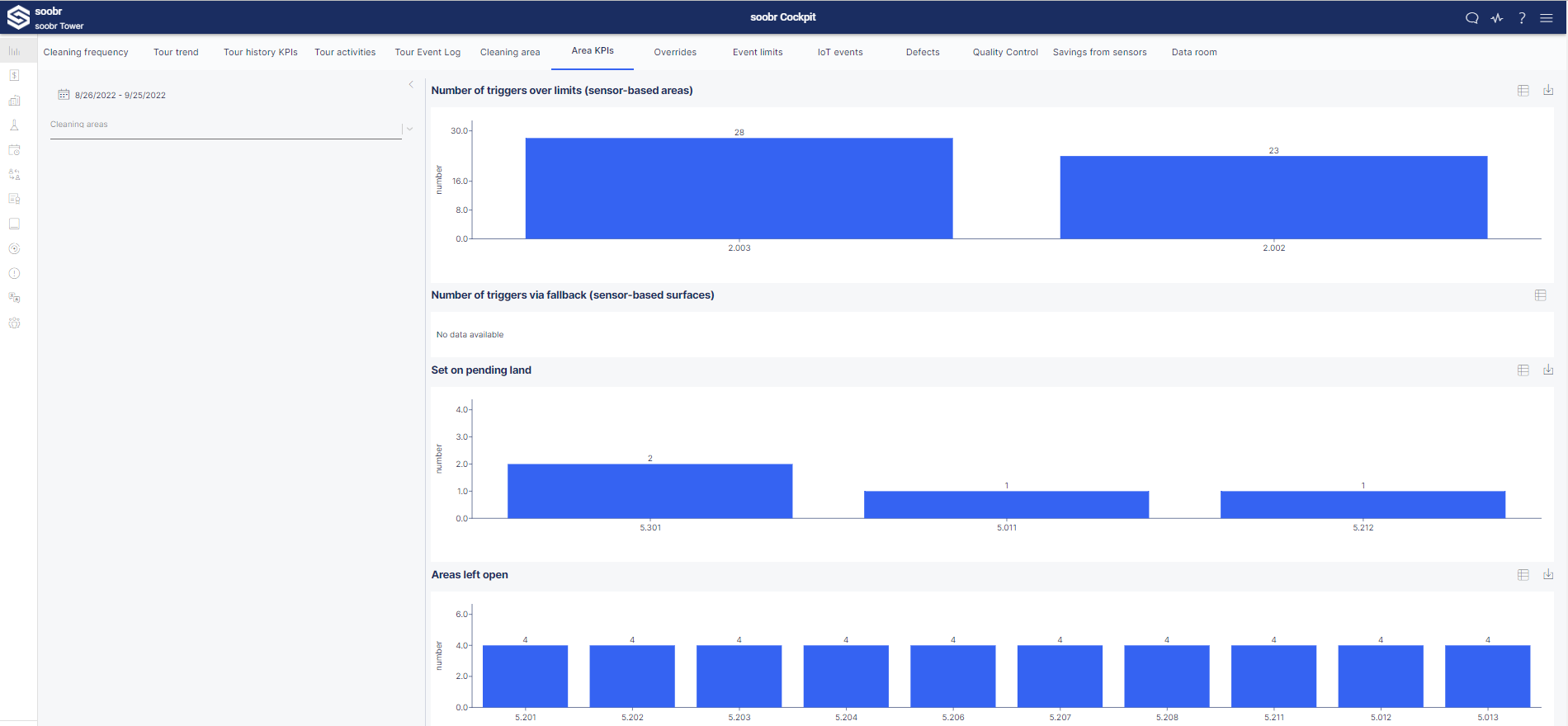The height and width of the screenshot is (726, 1568).
Task: Click the 'soobr Tower' label
Action: coord(59,26)
